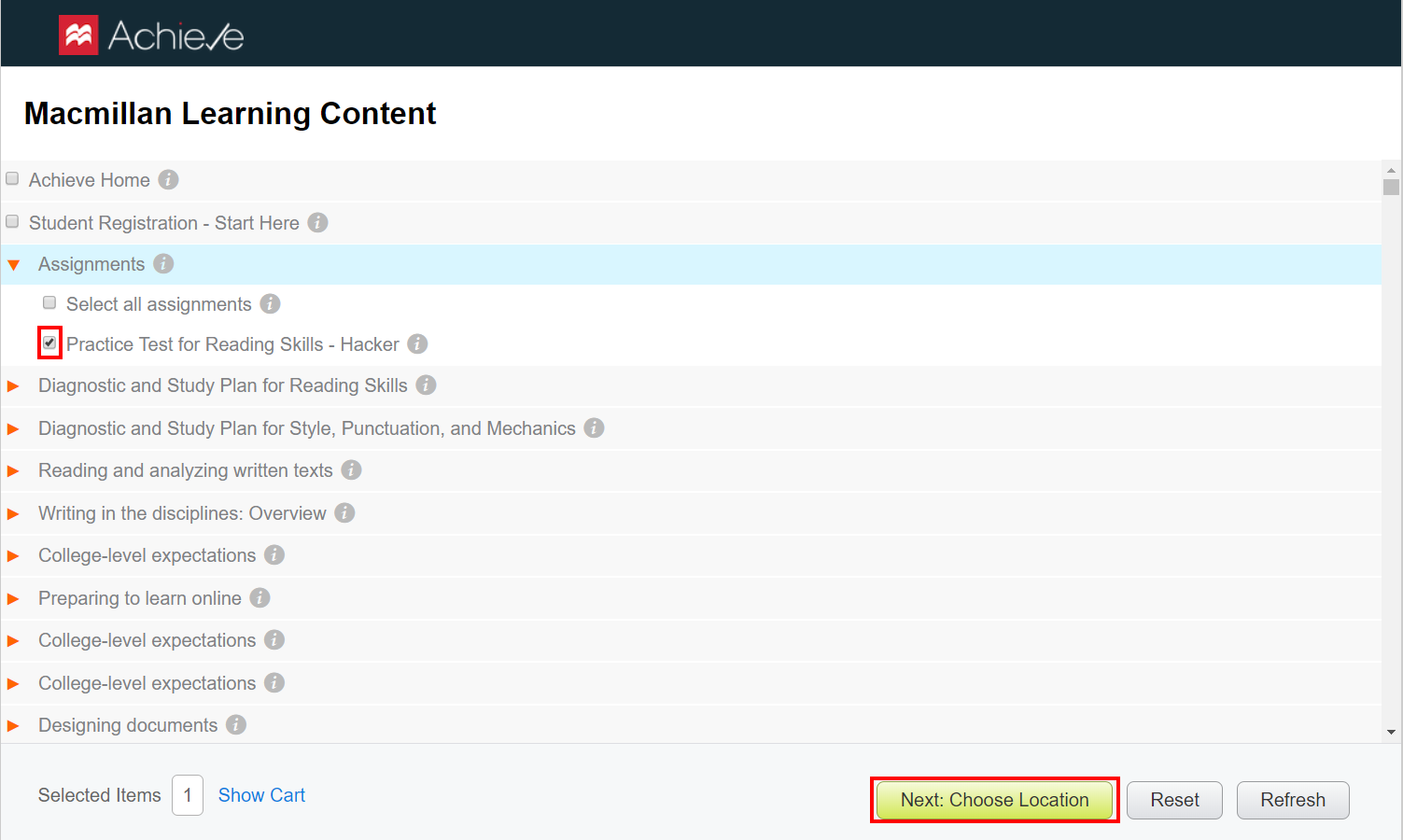Open info for Writing in the disciplines: Overview
Screen dimensions: 1403x840
[x=344, y=512]
